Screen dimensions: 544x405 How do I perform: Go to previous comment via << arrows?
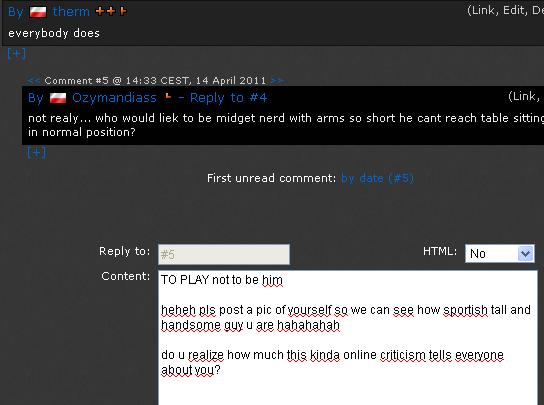33,81
